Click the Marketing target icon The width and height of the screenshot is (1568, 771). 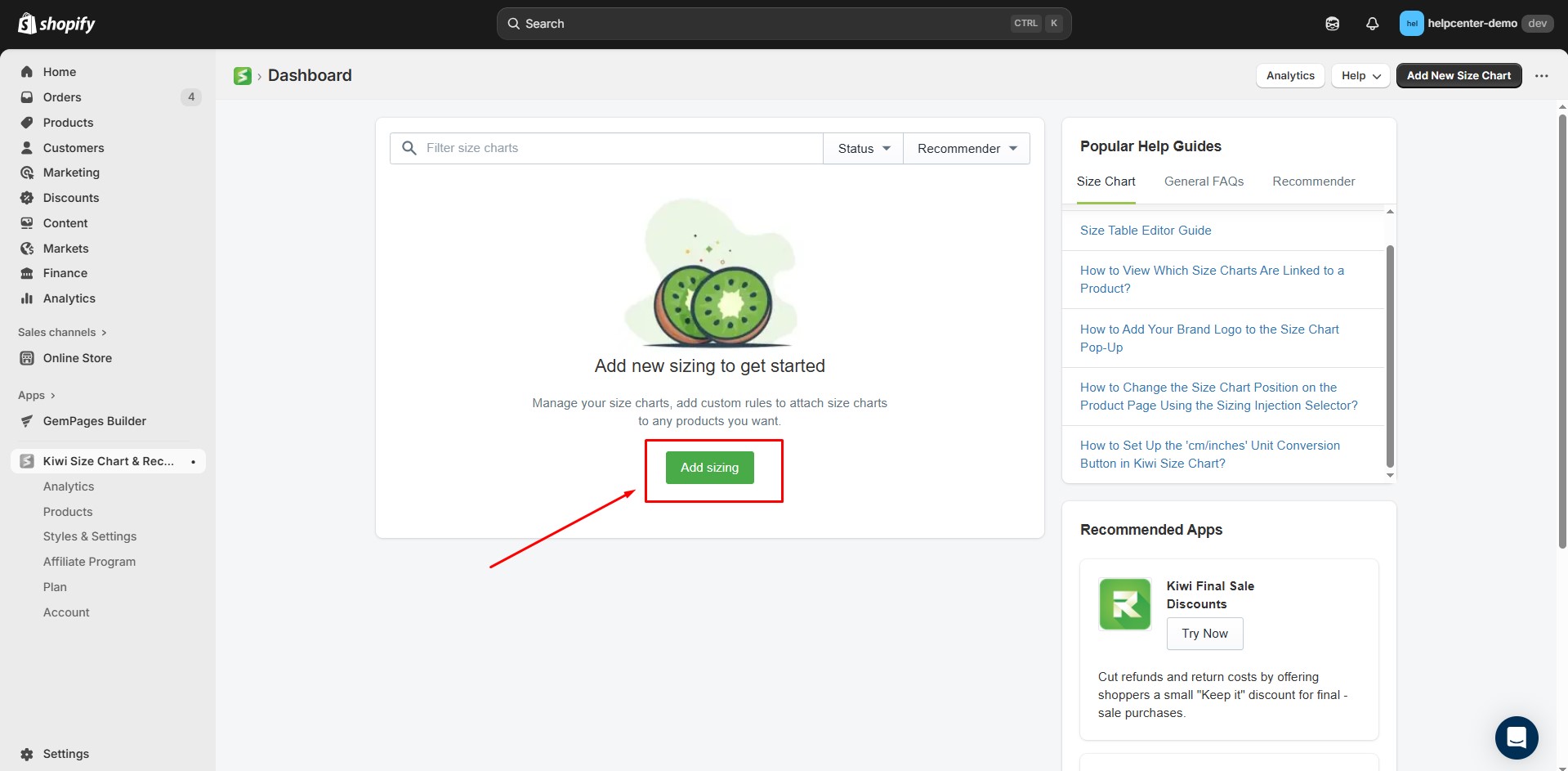(x=27, y=173)
